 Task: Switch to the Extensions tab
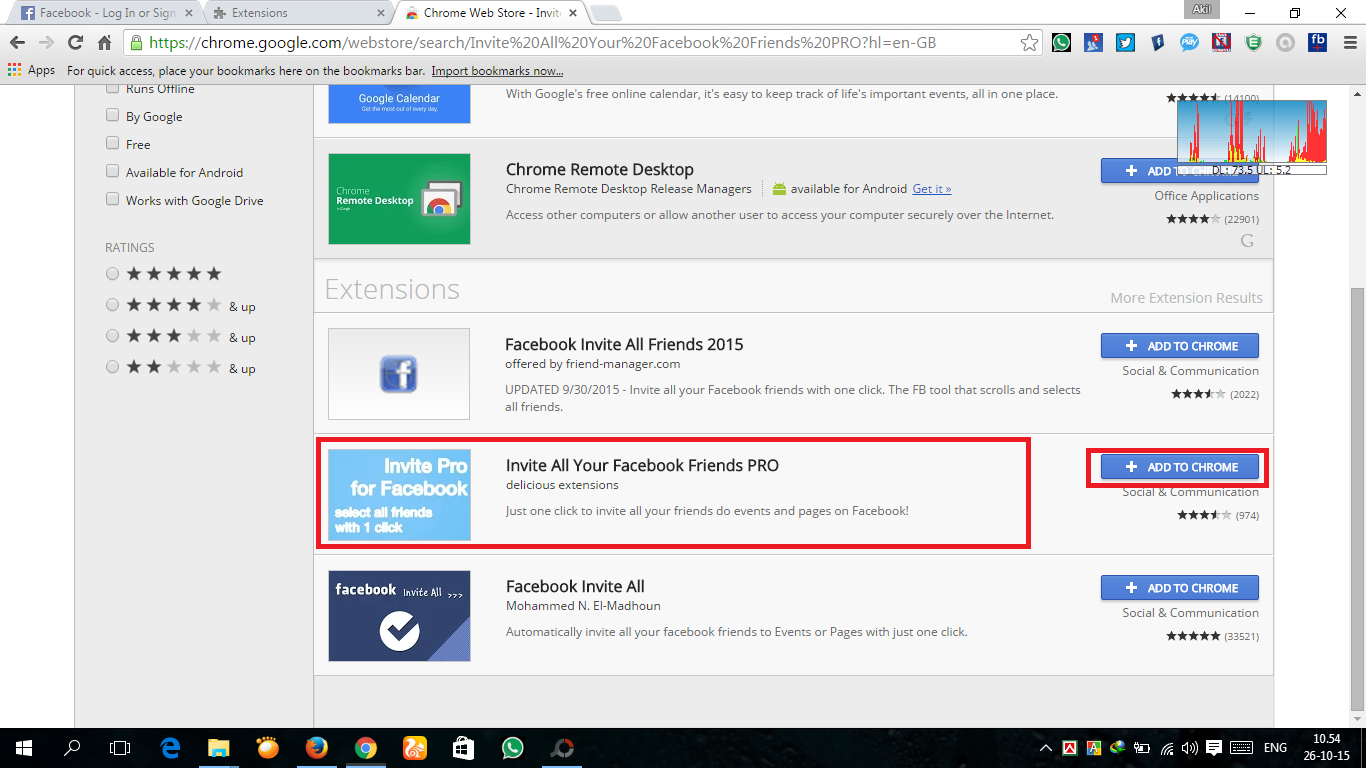(x=299, y=13)
